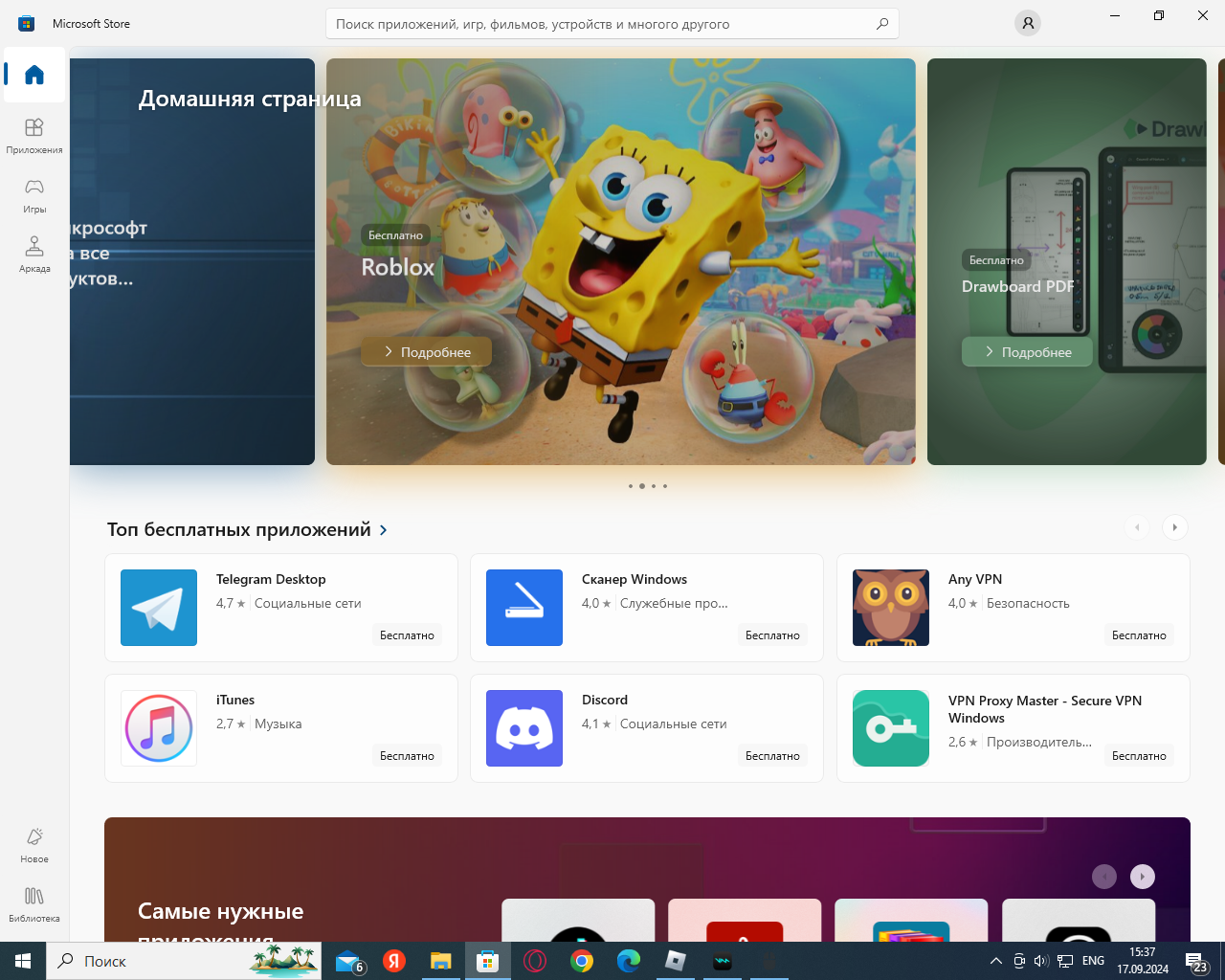The width and height of the screenshot is (1225, 980).
Task: Click the volume icon in the system tray
Action: coord(1041,961)
